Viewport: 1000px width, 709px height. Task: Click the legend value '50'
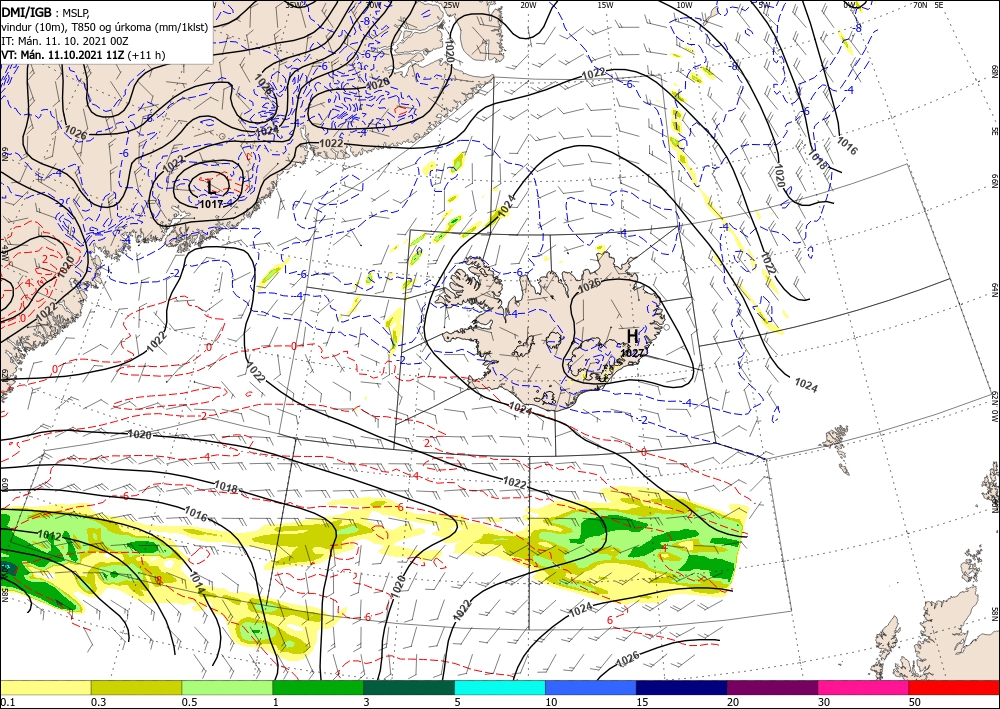(x=915, y=701)
